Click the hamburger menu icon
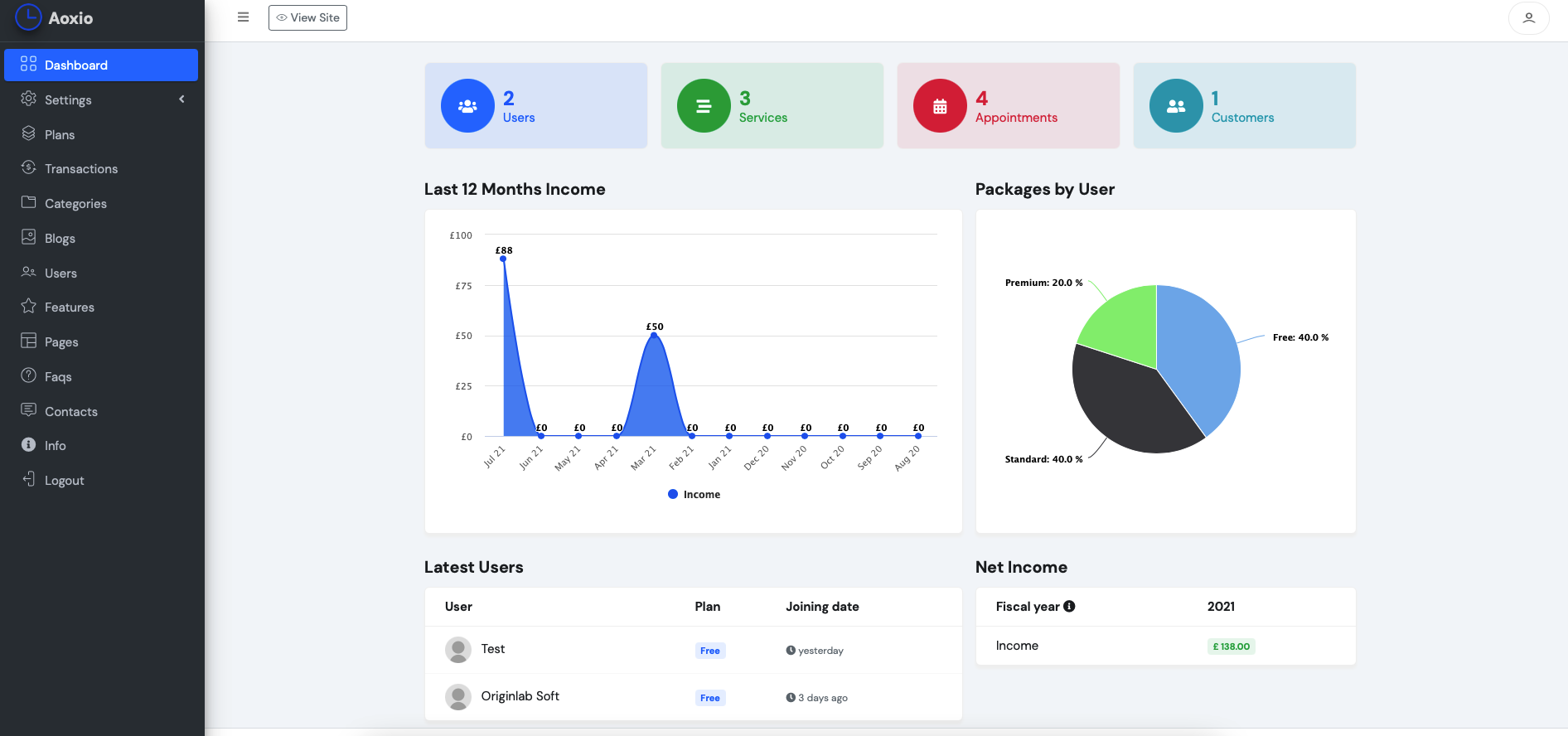 pyautogui.click(x=243, y=17)
